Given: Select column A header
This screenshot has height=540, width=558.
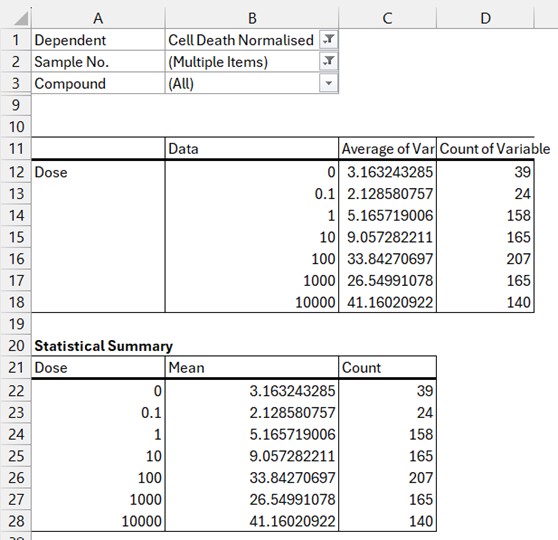Looking at the screenshot, I should [x=98, y=18].
